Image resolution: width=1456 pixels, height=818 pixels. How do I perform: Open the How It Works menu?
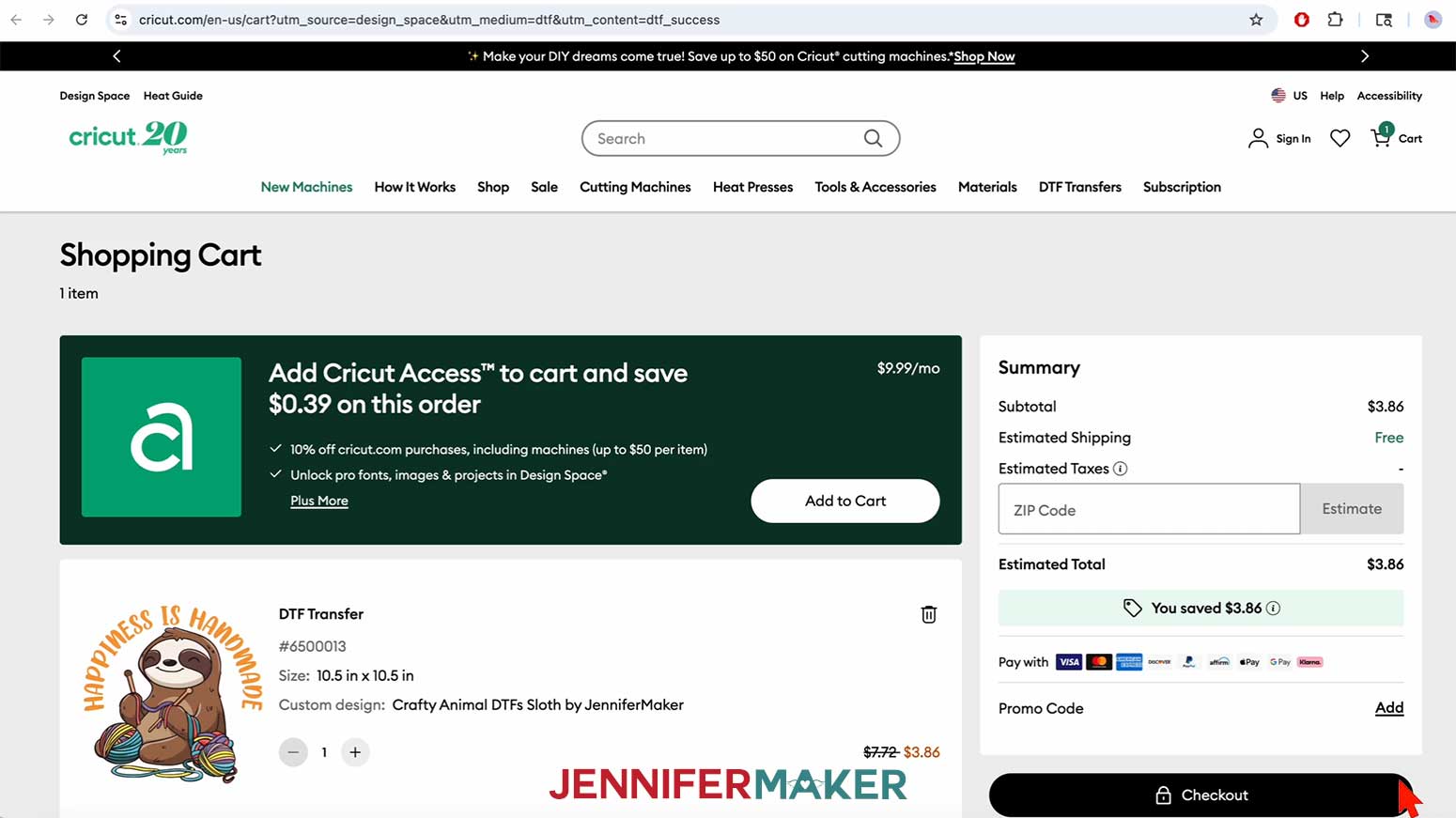click(415, 187)
